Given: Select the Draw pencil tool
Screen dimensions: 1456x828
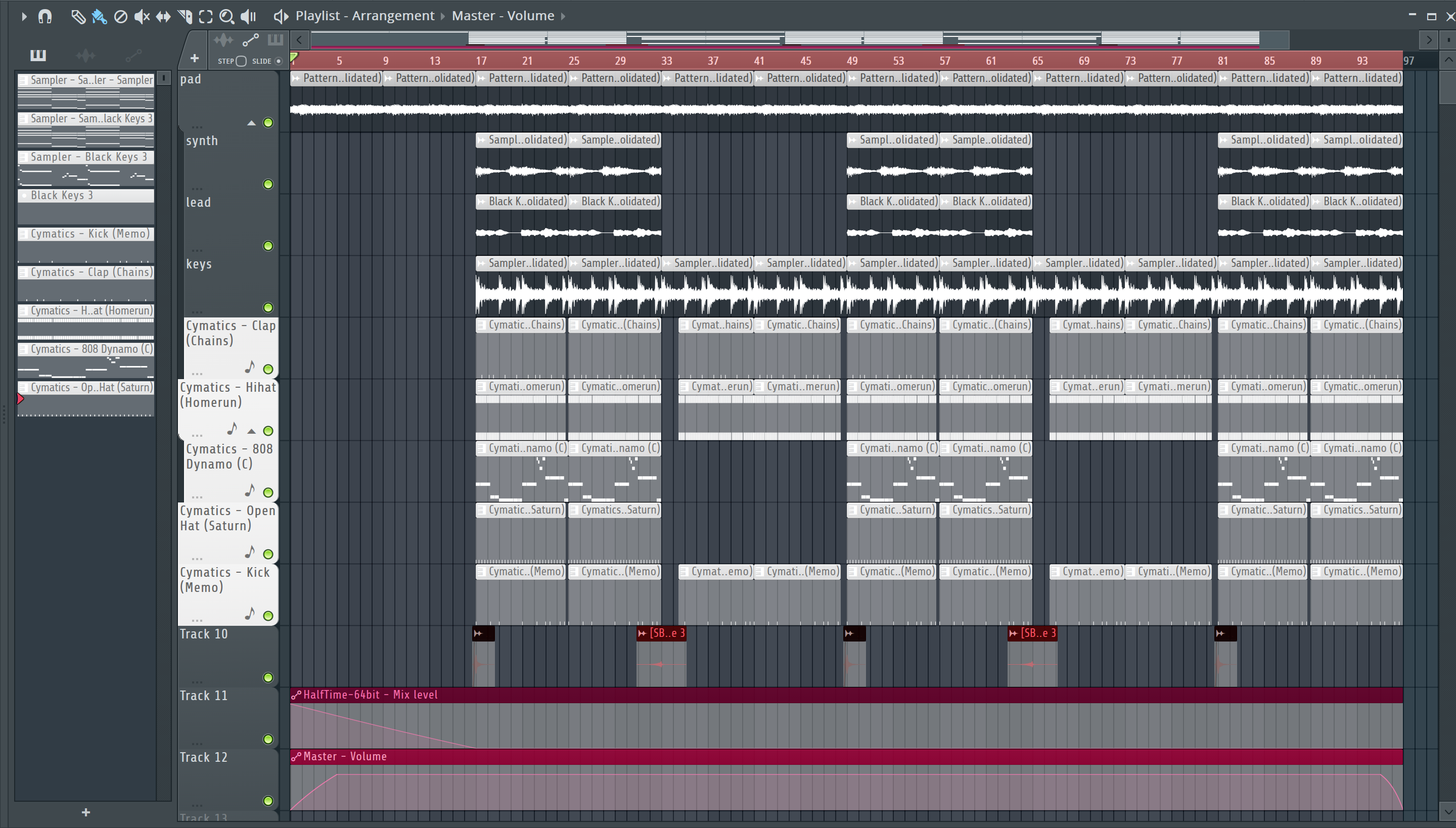Looking at the screenshot, I should click(78, 17).
